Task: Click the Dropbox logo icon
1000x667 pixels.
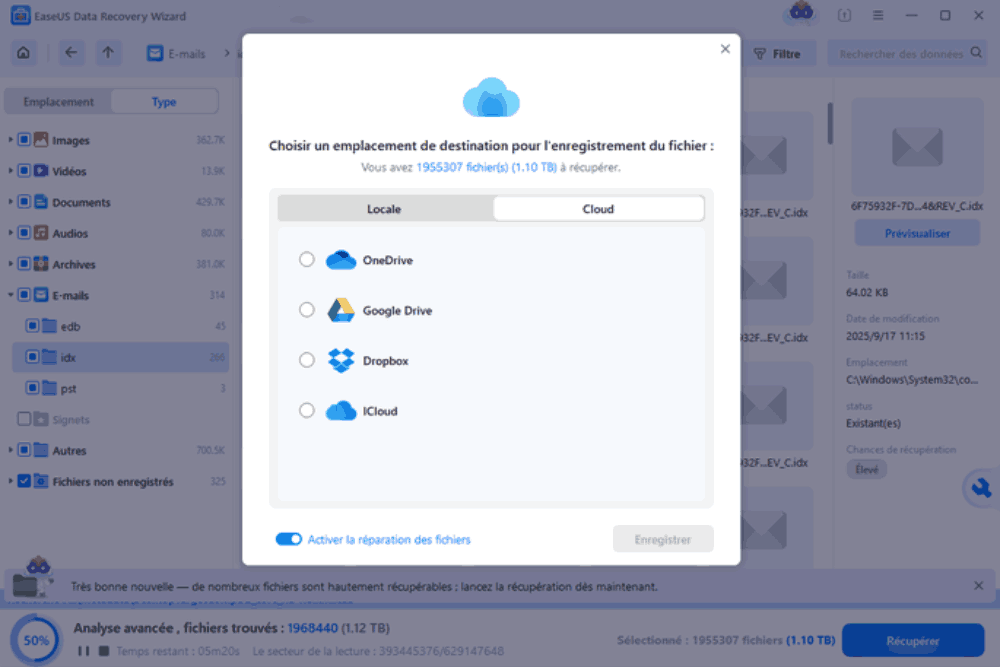Action: coord(341,360)
